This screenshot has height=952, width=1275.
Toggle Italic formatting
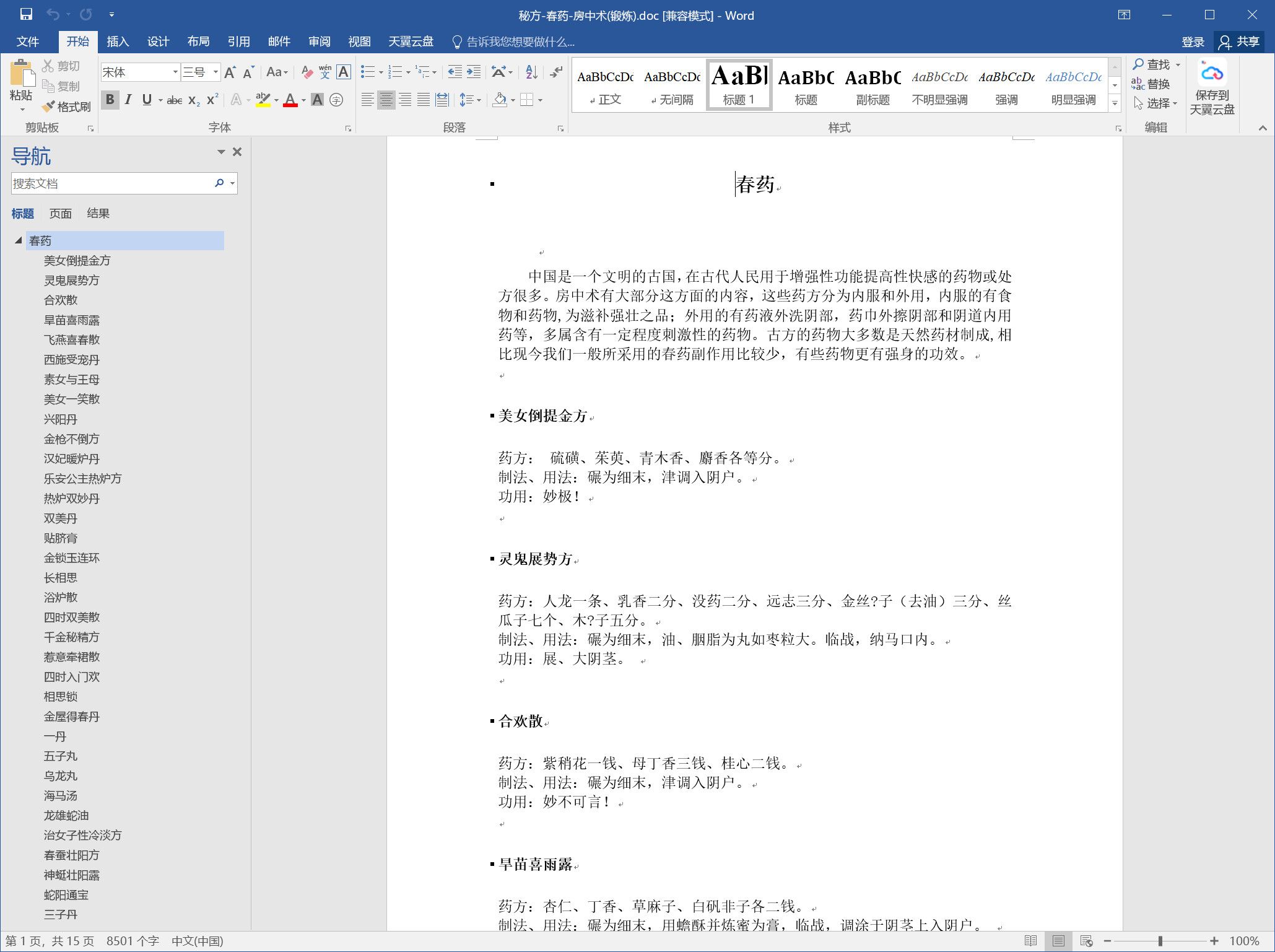128,100
